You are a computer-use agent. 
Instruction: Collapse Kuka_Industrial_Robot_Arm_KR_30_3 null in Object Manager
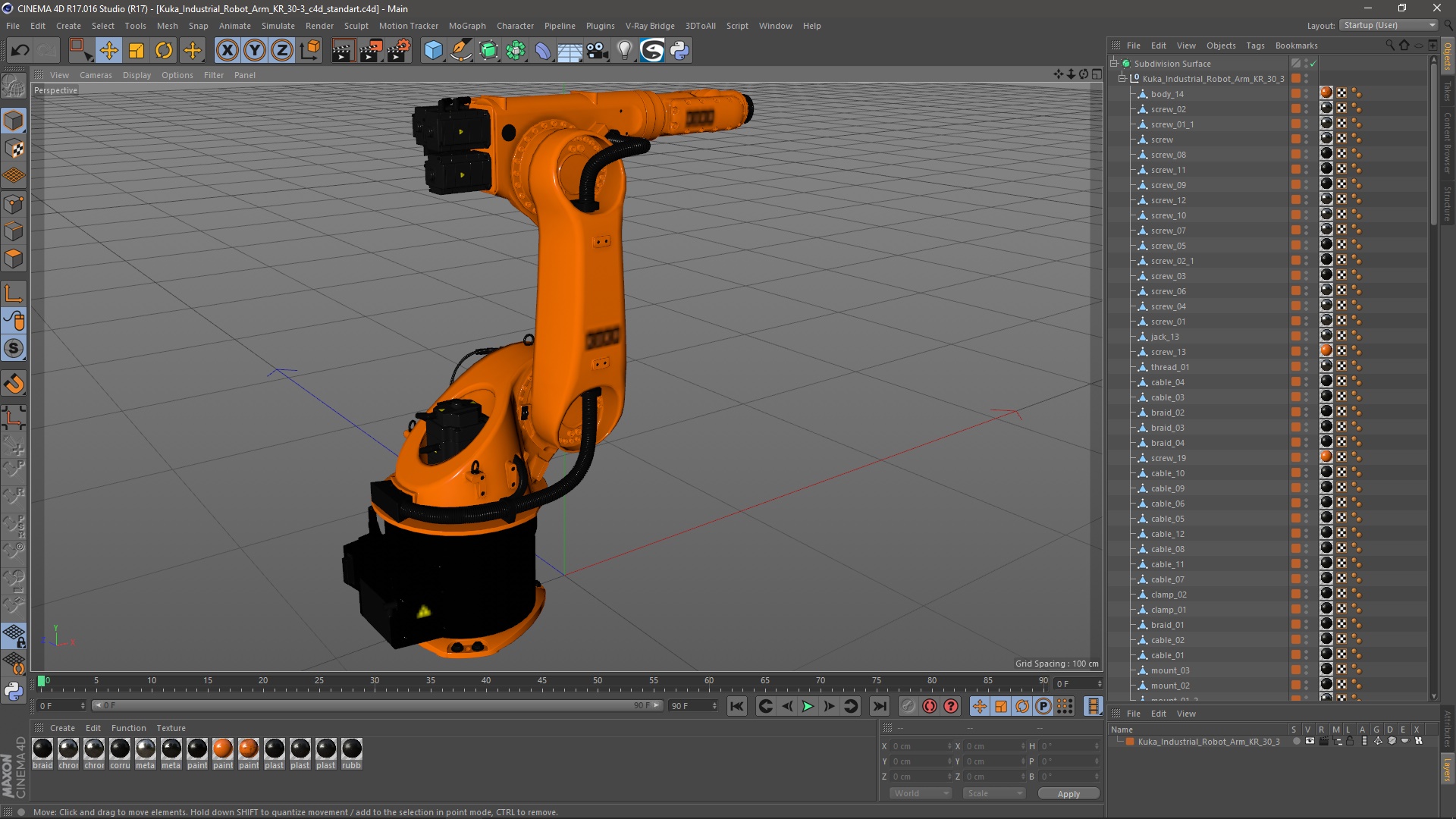point(1122,79)
